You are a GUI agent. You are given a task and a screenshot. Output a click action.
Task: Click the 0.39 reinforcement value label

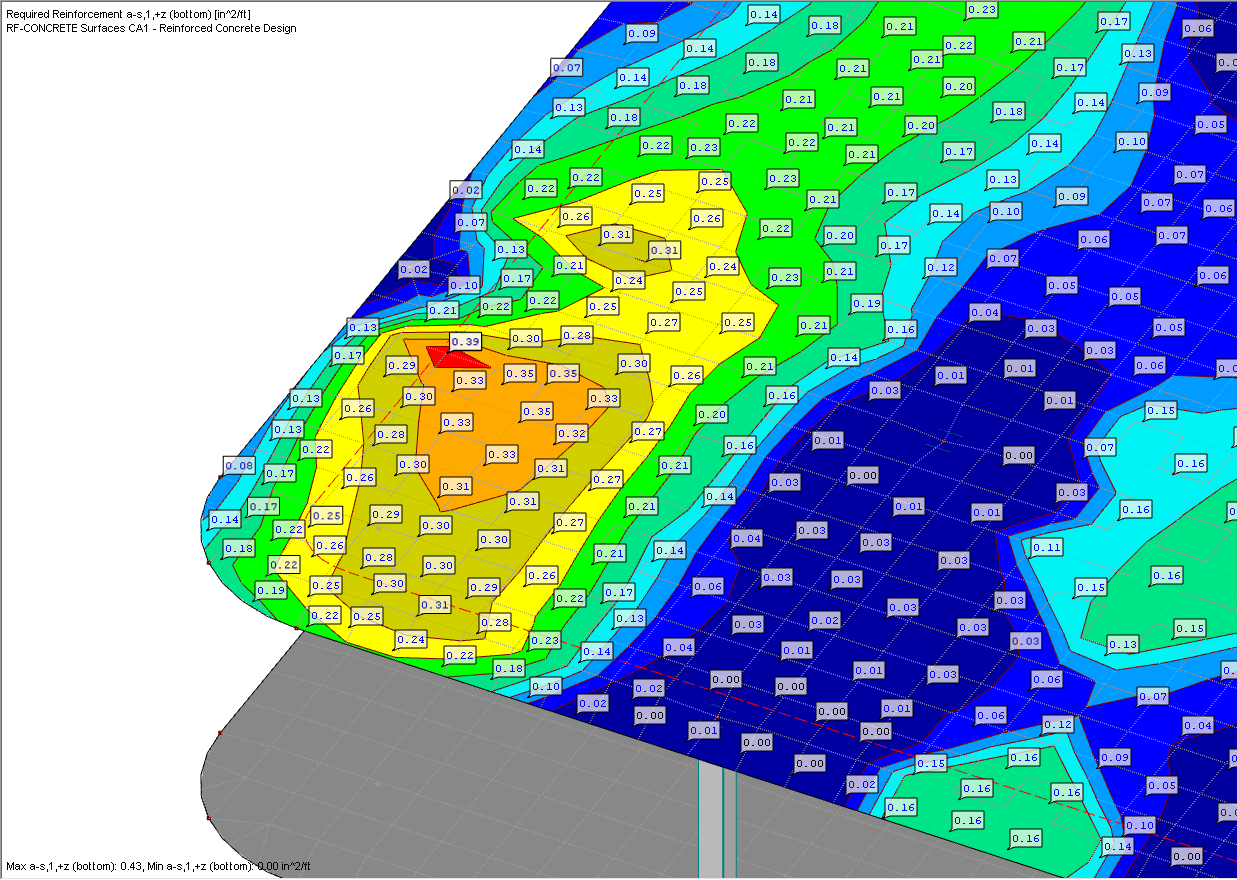coord(465,341)
